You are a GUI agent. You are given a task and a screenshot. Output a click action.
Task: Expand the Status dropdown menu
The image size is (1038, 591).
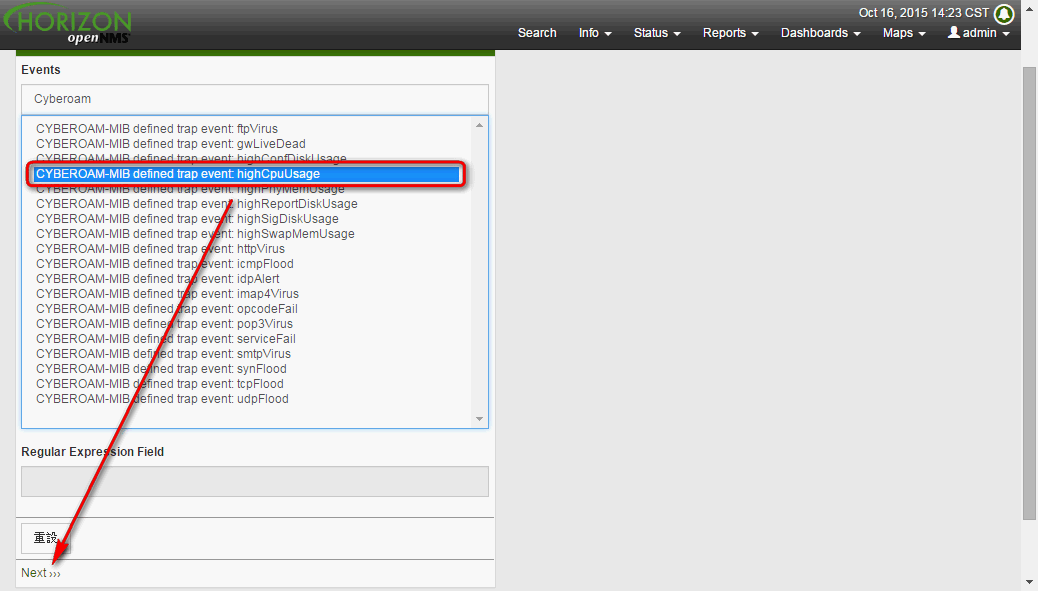[x=657, y=32]
